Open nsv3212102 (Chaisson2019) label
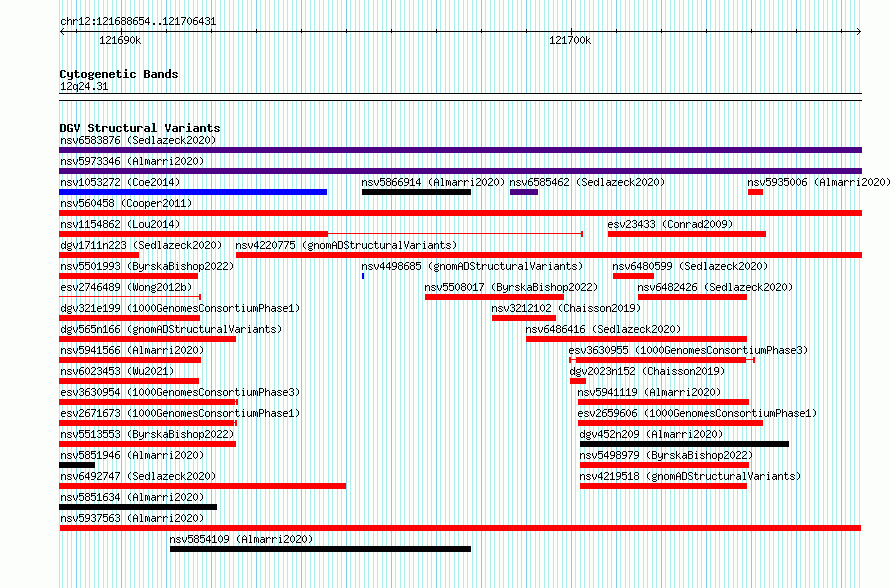The image size is (890, 588). point(566,308)
